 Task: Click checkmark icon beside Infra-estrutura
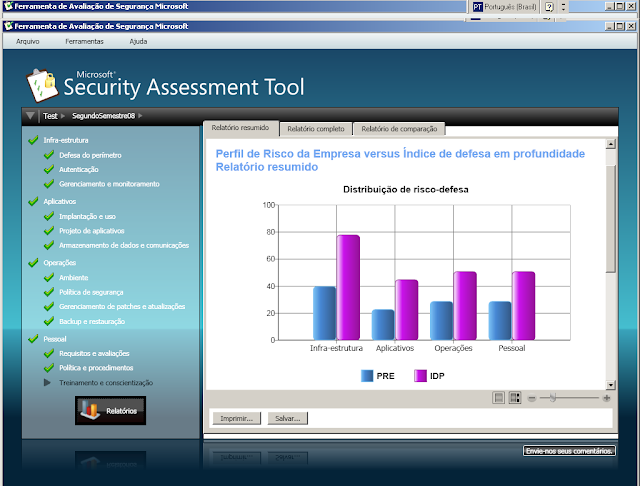pyautogui.click(x=33, y=140)
